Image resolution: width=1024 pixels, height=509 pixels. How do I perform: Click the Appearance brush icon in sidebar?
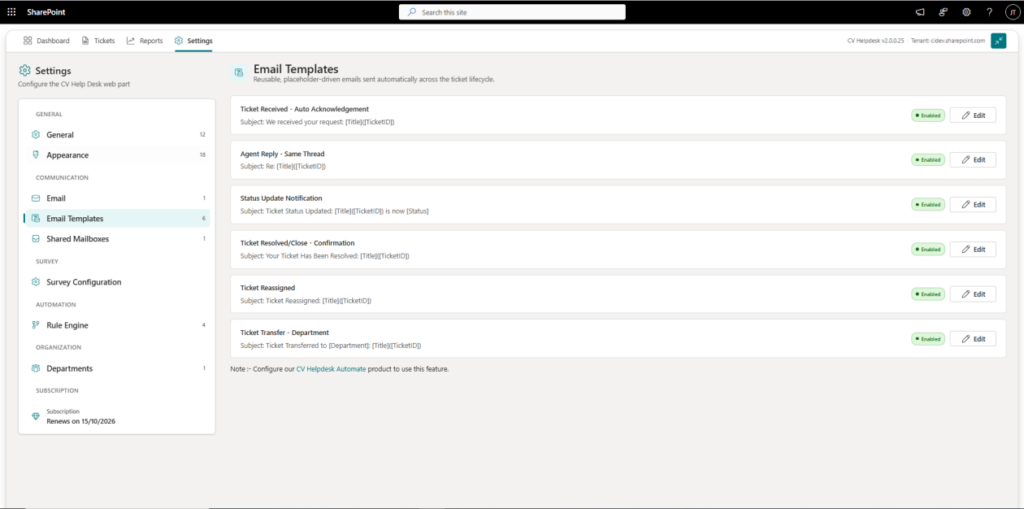click(36, 155)
